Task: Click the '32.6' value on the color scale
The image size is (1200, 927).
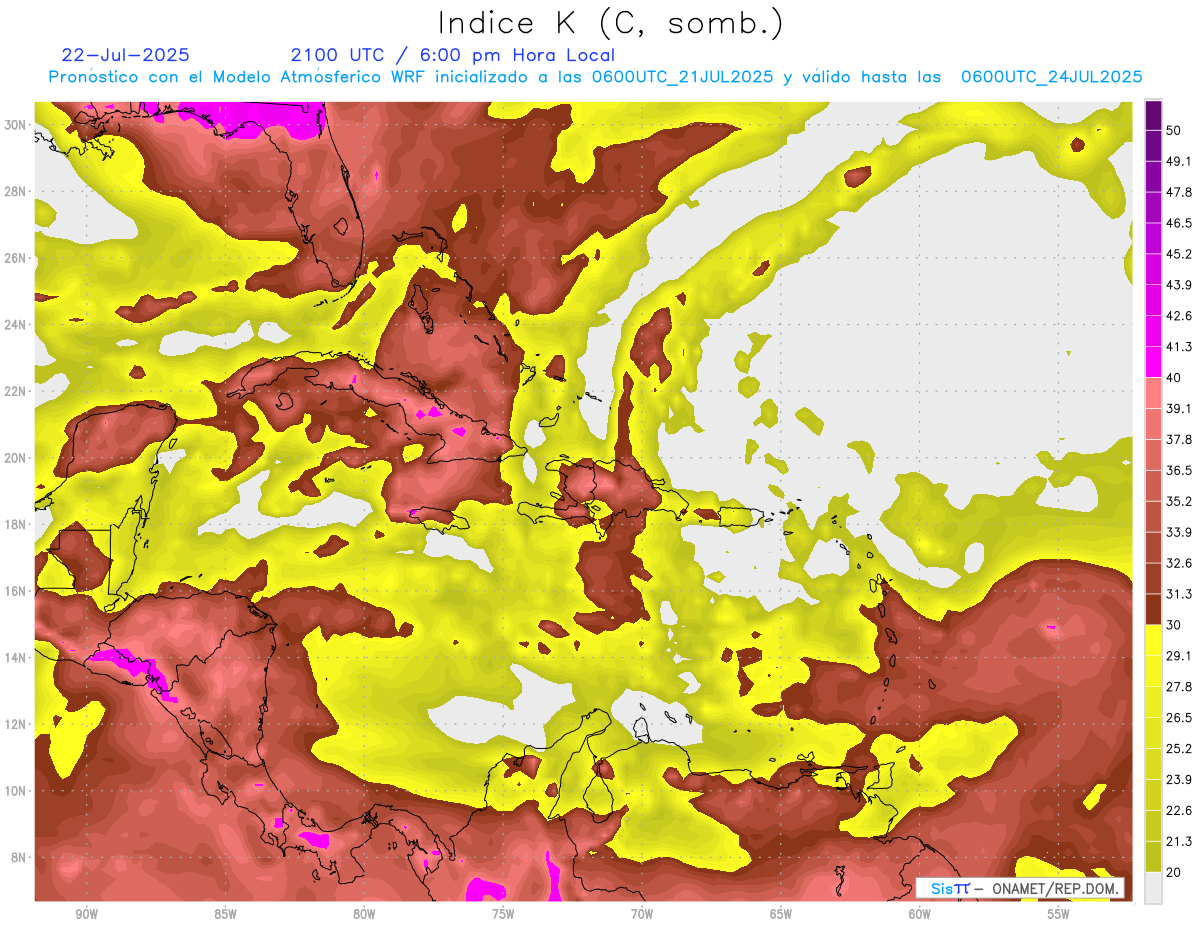Action: point(1179,563)
